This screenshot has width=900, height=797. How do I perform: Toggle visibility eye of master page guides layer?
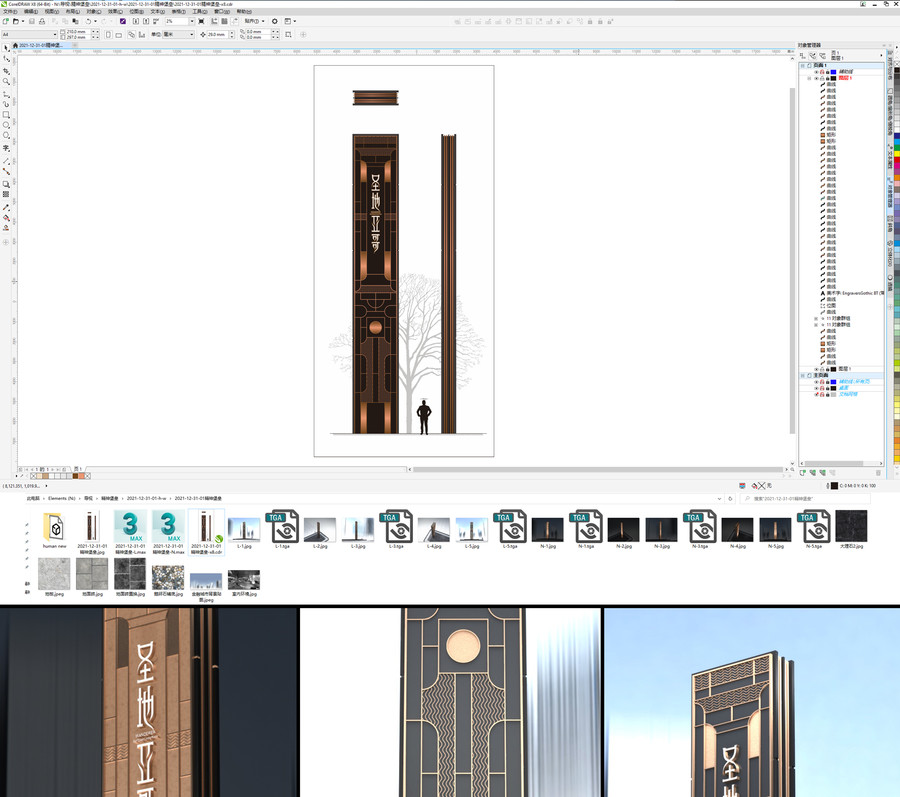816,382
